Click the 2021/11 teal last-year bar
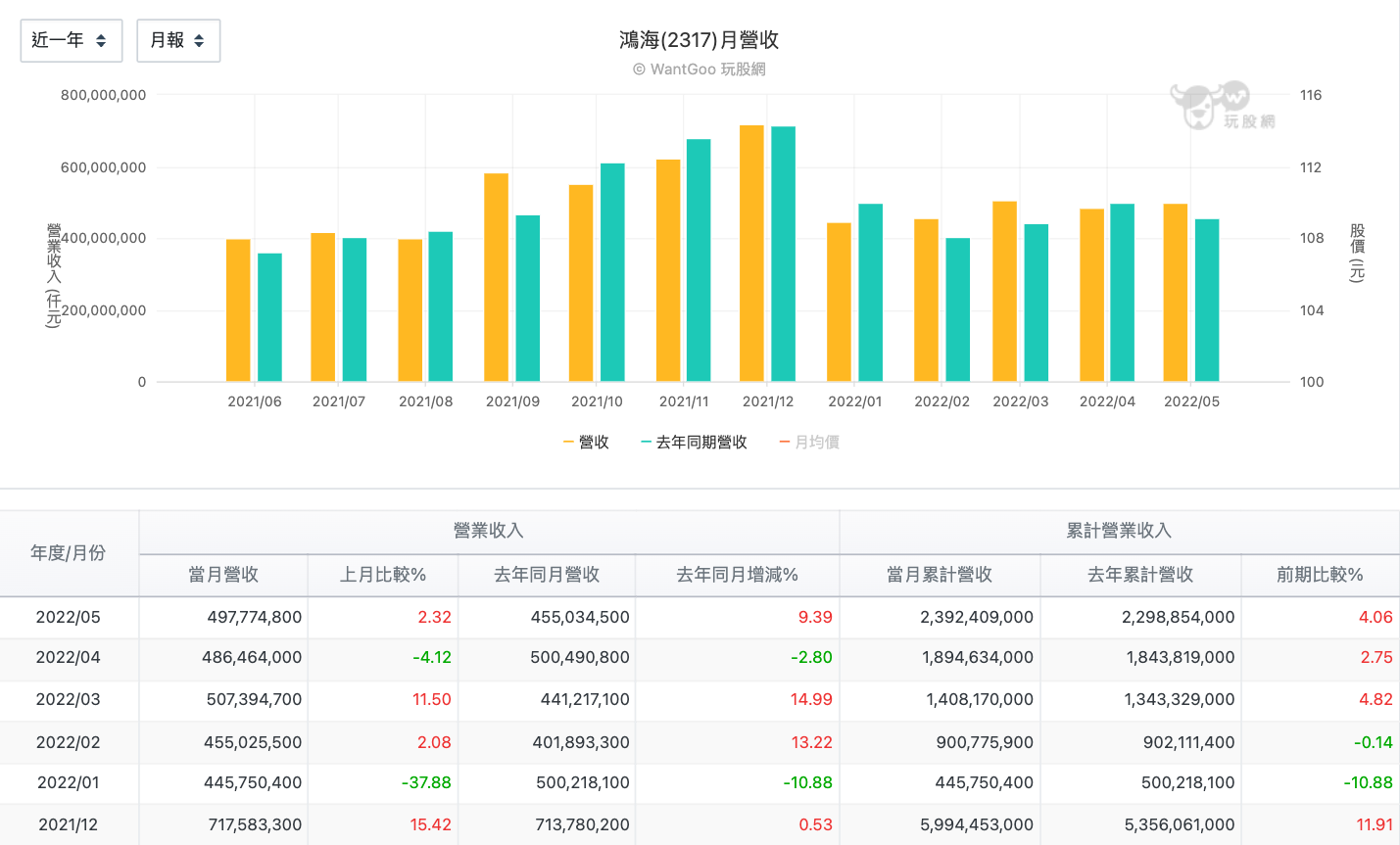Image resolution: width=1400 pixels, height=845 pixels. pyautogui.click(x=699, y=260)
